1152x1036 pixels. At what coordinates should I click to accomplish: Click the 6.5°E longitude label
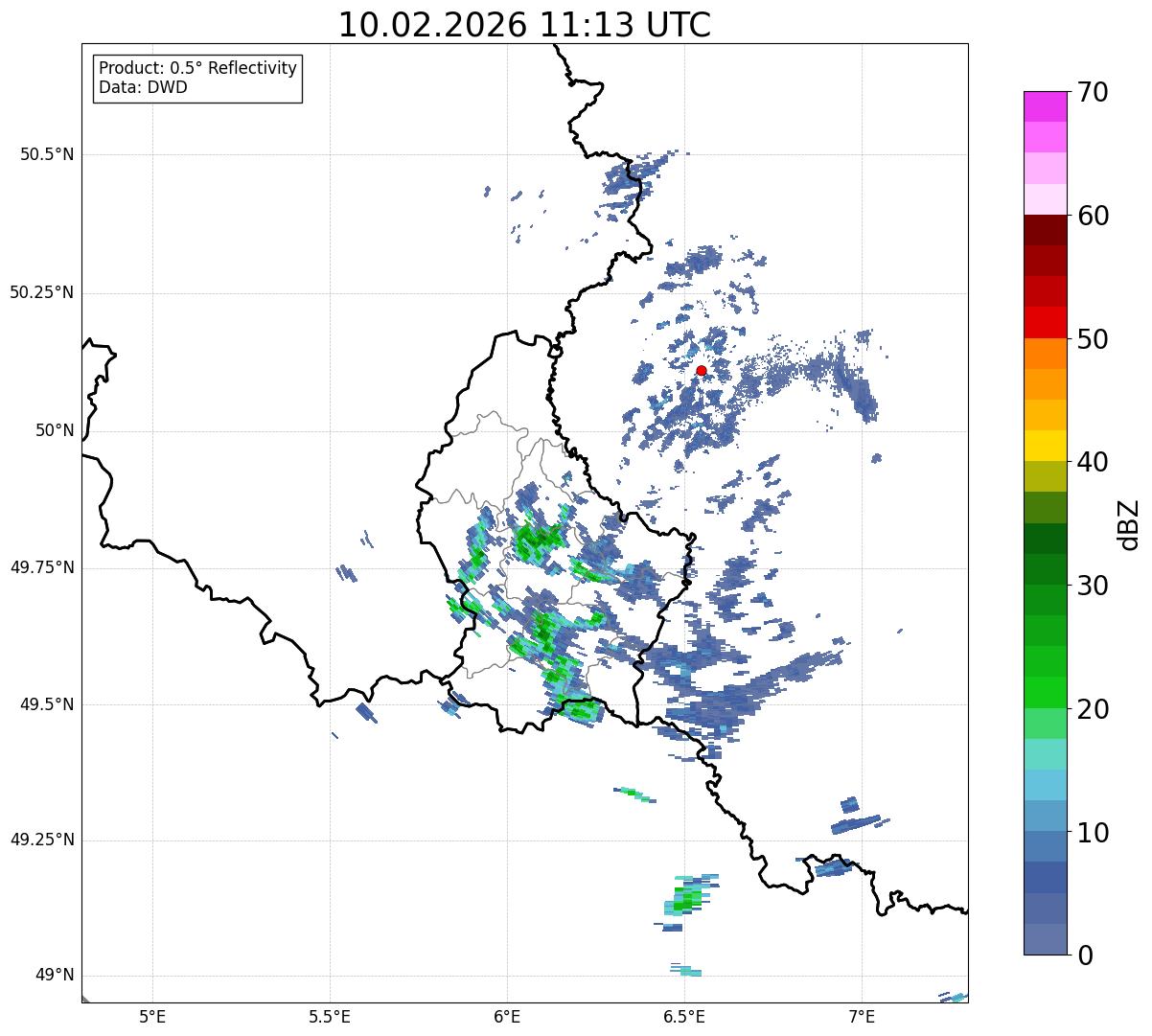[x=684, y=1016]
